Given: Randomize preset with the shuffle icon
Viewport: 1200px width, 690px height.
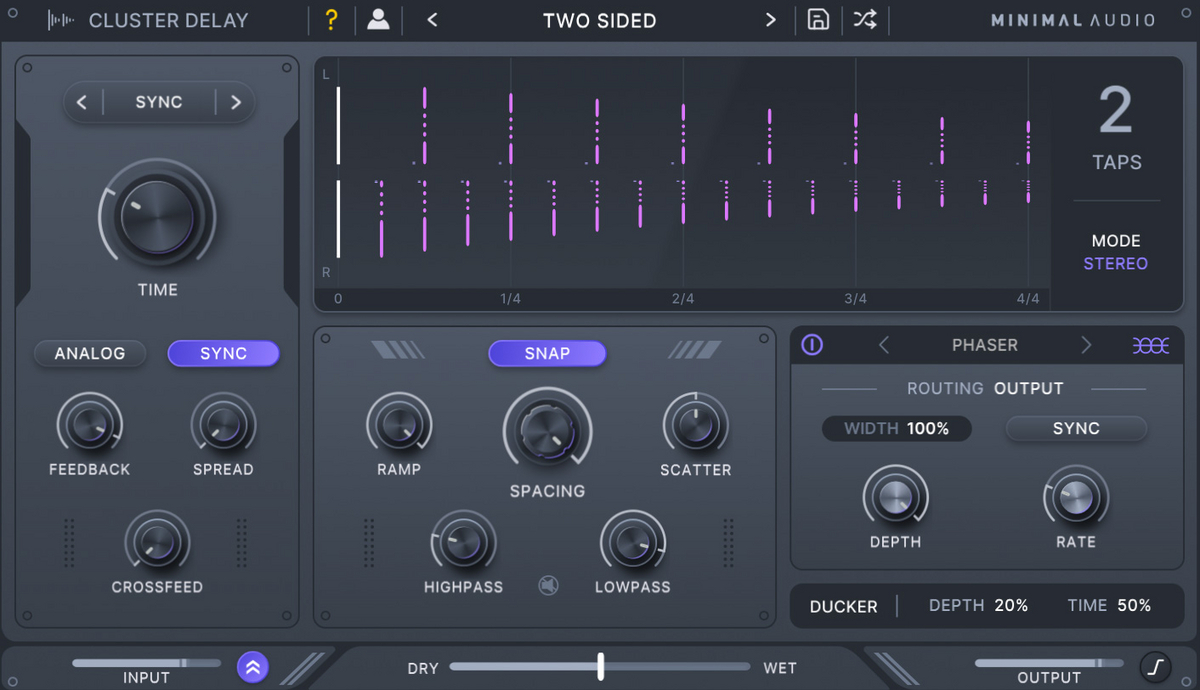Looking at the screenshot, I should (x=865, y=20).
